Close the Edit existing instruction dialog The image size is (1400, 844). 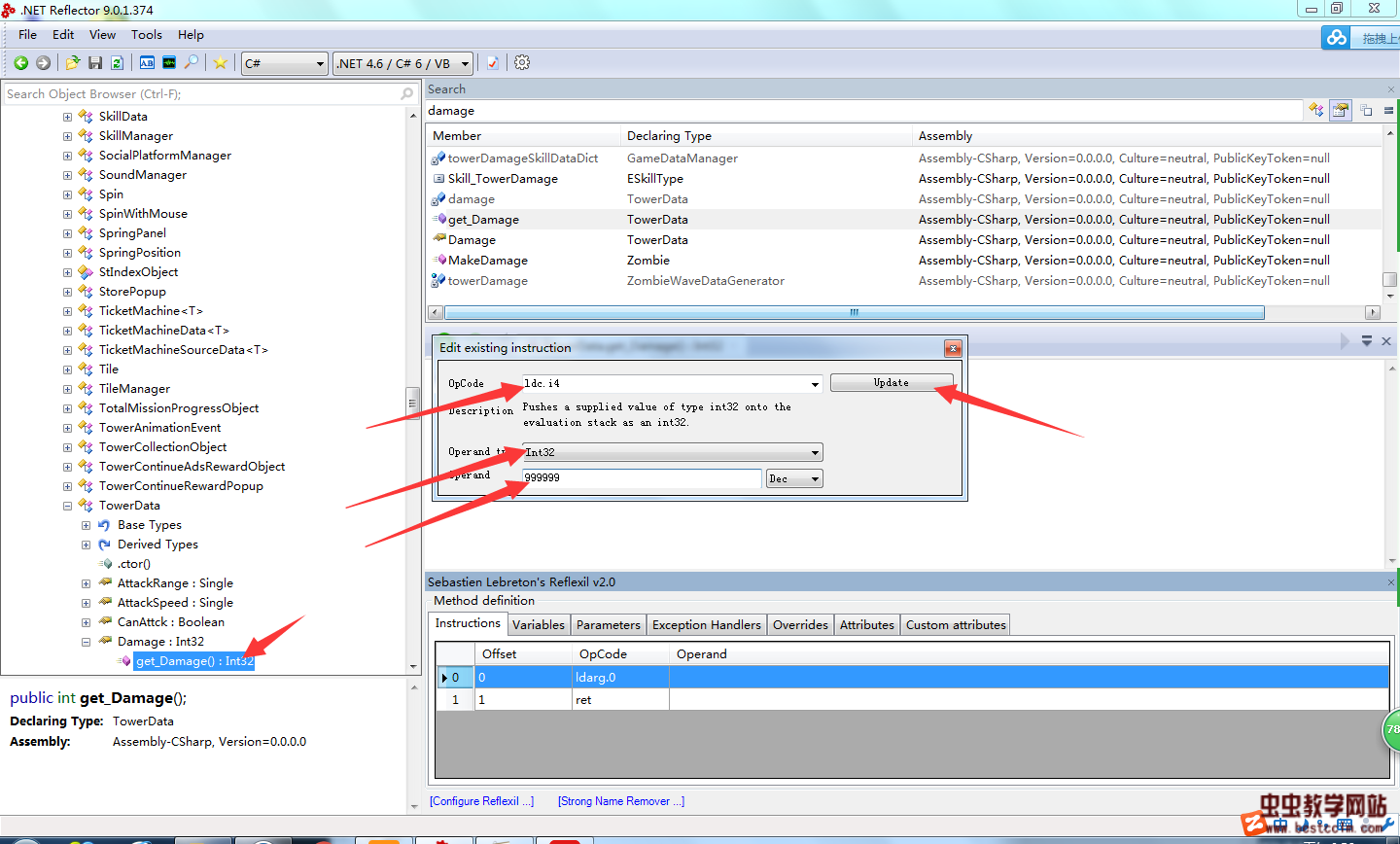953,348
